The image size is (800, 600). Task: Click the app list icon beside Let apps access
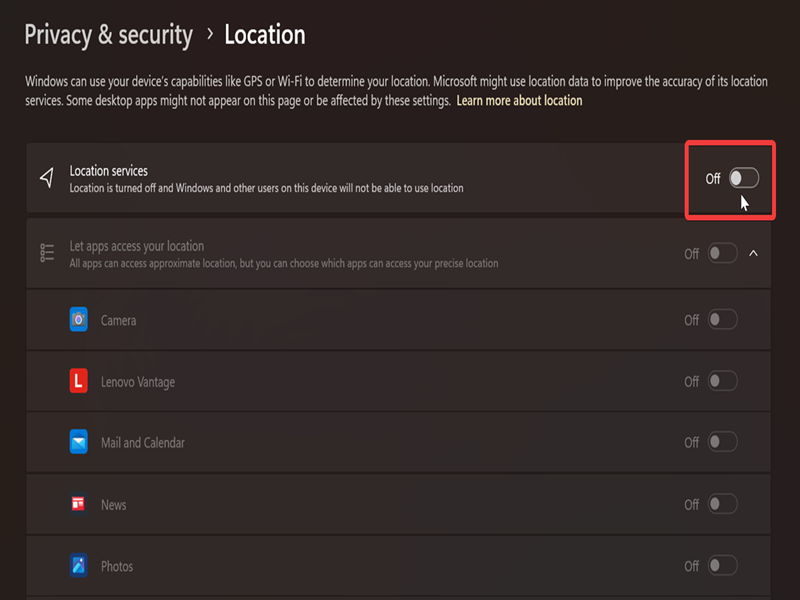[47, 253]
